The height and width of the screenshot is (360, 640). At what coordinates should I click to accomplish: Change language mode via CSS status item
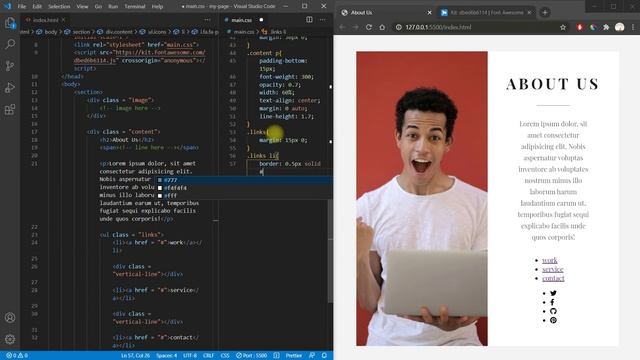click(225, 356)
